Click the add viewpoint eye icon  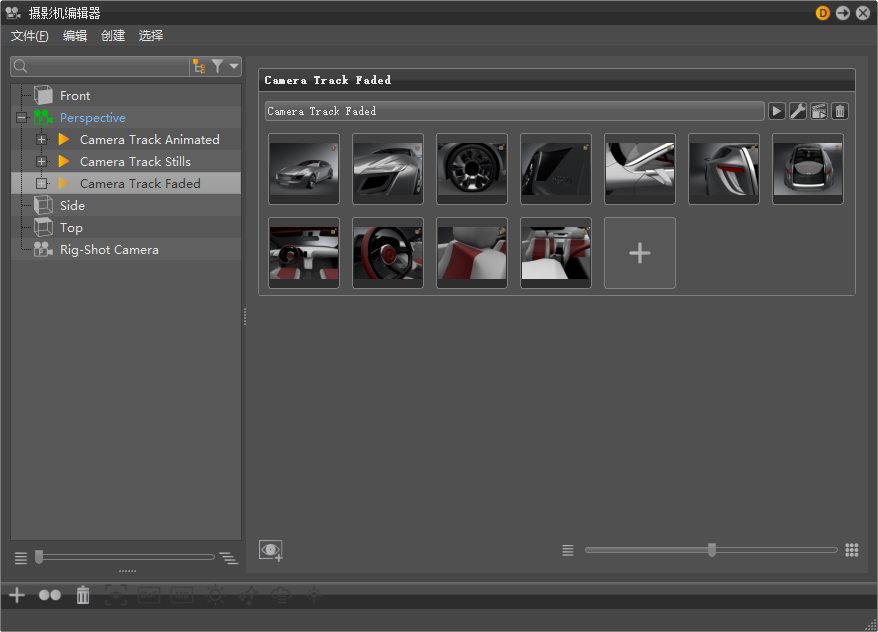click(270, 550)
